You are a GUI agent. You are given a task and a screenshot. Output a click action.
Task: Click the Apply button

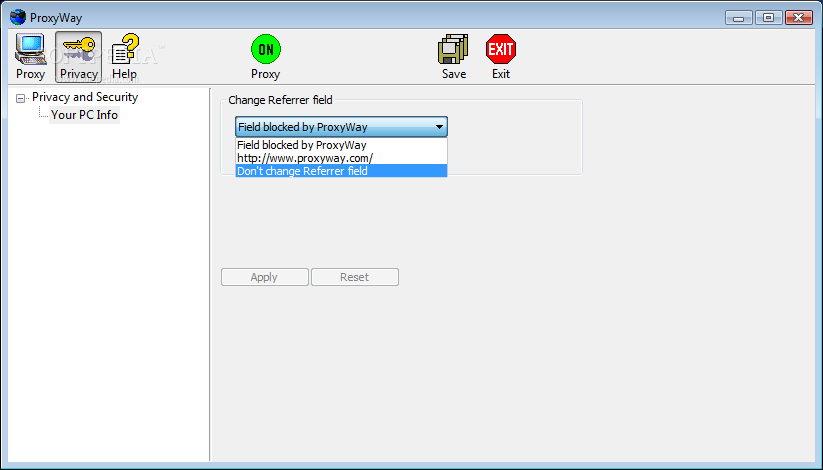click(x=265, y=277)
